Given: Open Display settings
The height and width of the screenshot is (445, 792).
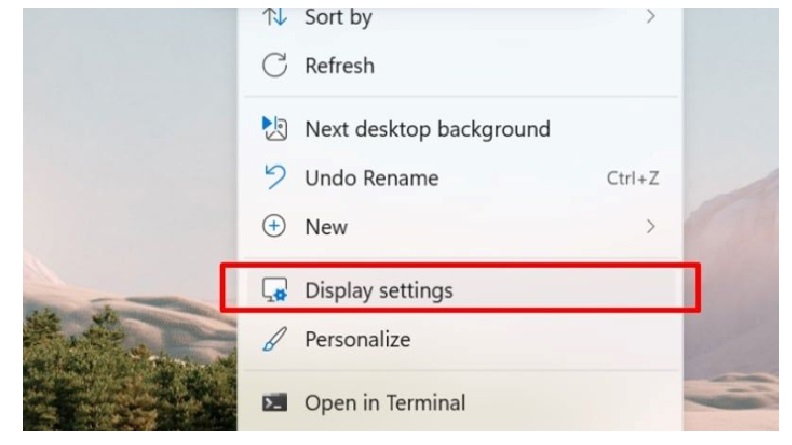Looking at the screenshot, I should 379,291.
